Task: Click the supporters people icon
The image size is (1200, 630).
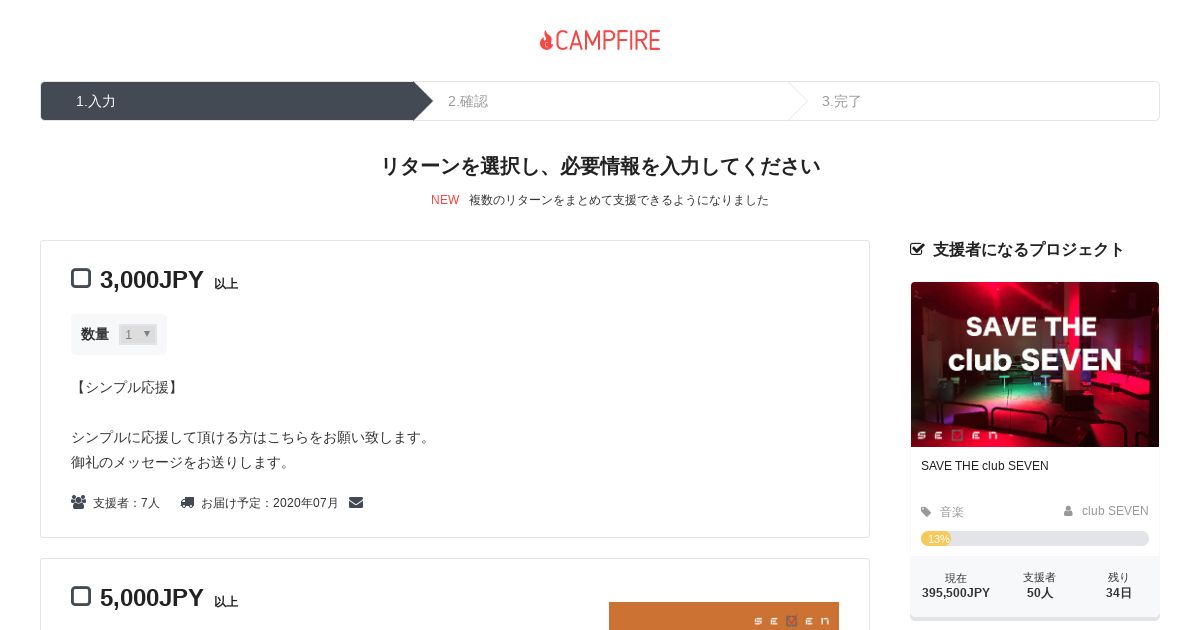Action: click(x=78, y=502)
